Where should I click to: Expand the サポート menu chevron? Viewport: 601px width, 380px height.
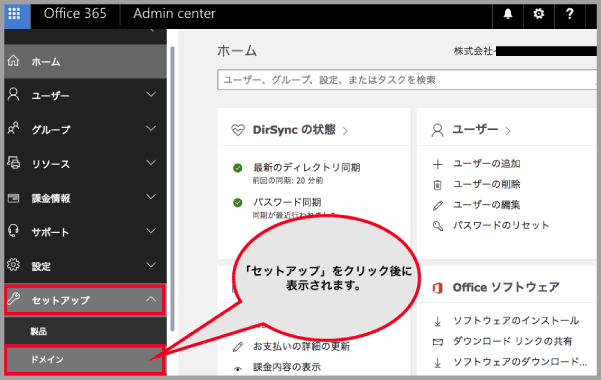coord(151,231)
